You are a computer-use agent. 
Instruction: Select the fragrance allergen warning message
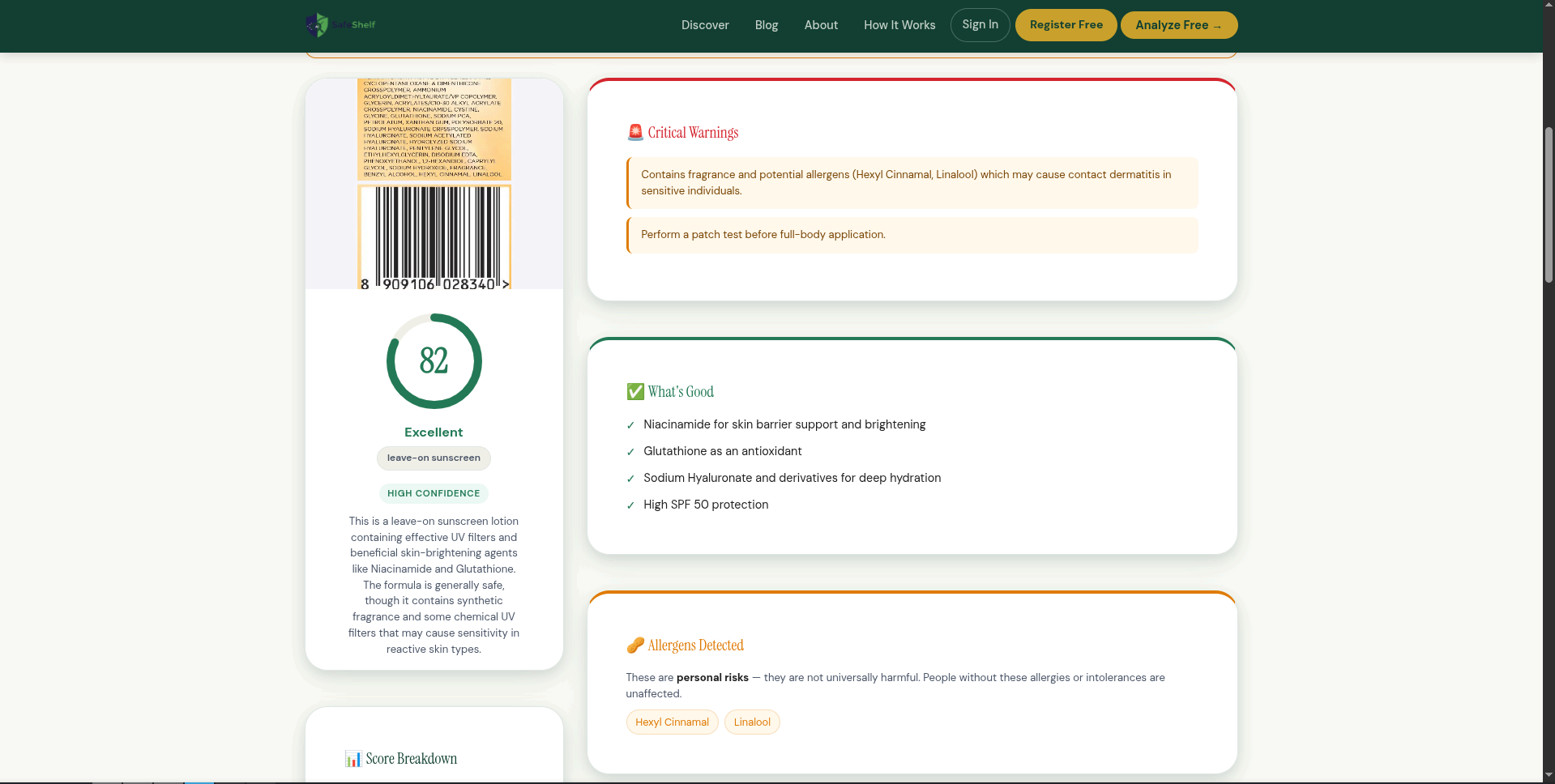tap(912, 183)
